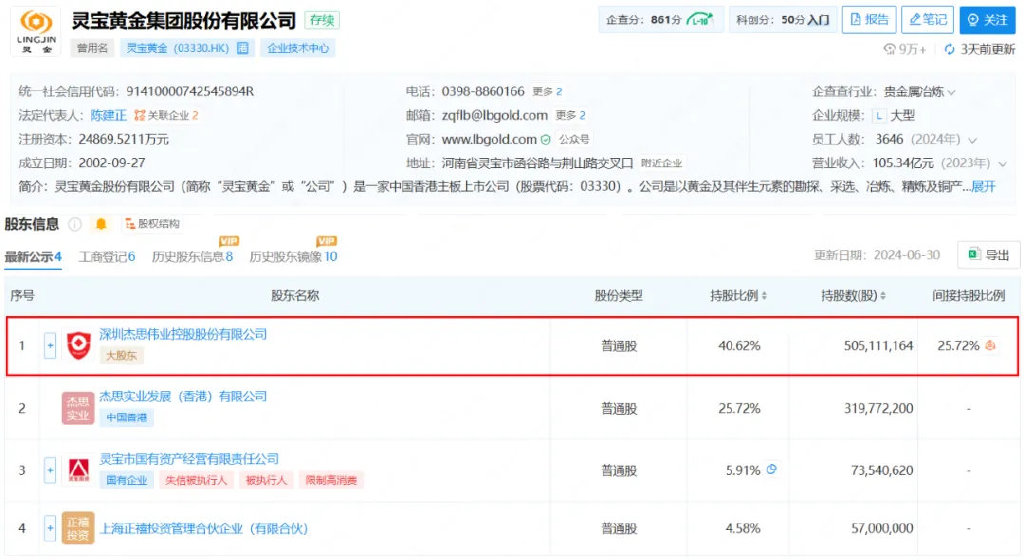
Task: Open the 营业收入 year dropdown
Action: coord(1003,163)
